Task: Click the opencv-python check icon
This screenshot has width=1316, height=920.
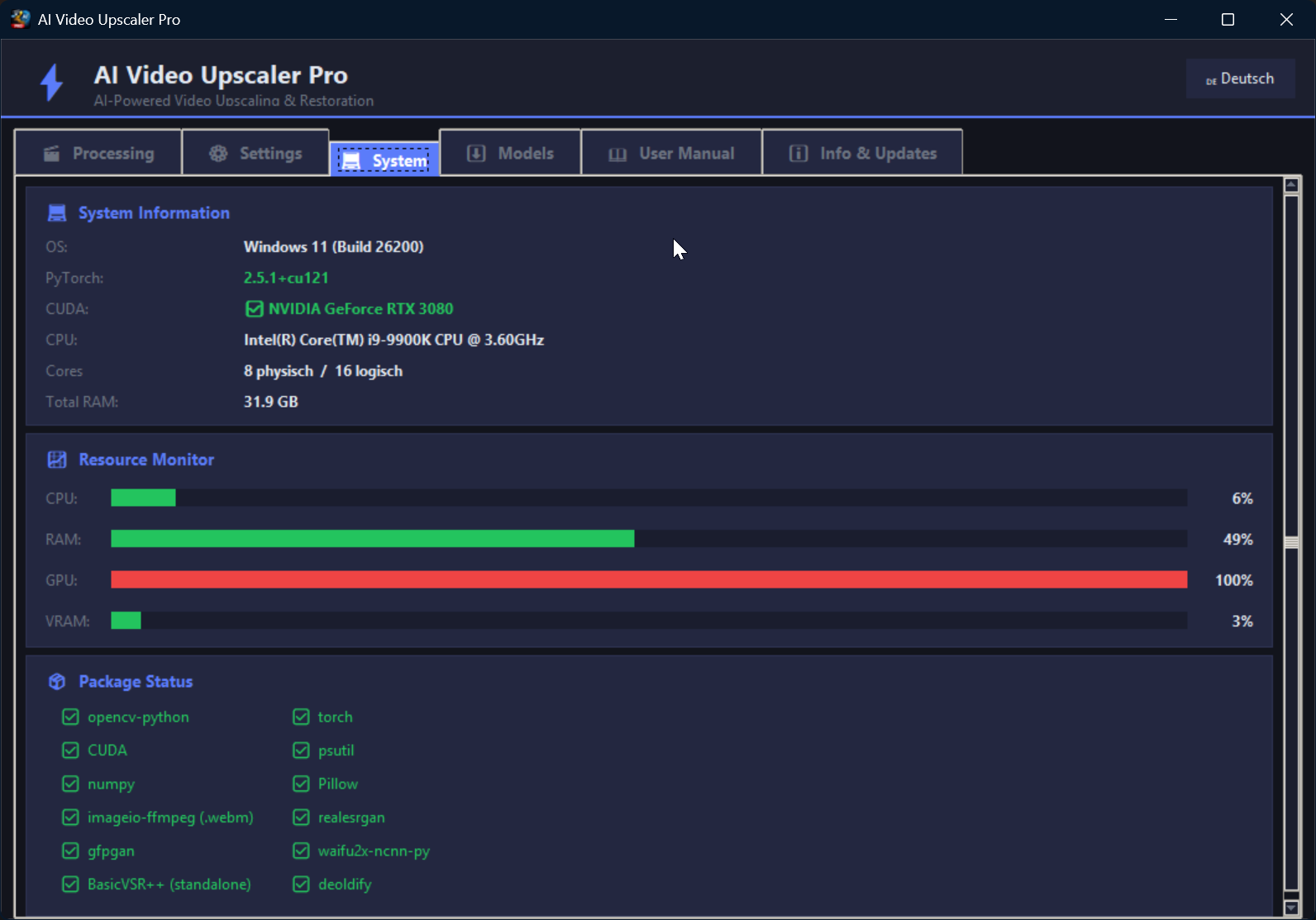Action: pyautogui.click(x=71, y=717)
